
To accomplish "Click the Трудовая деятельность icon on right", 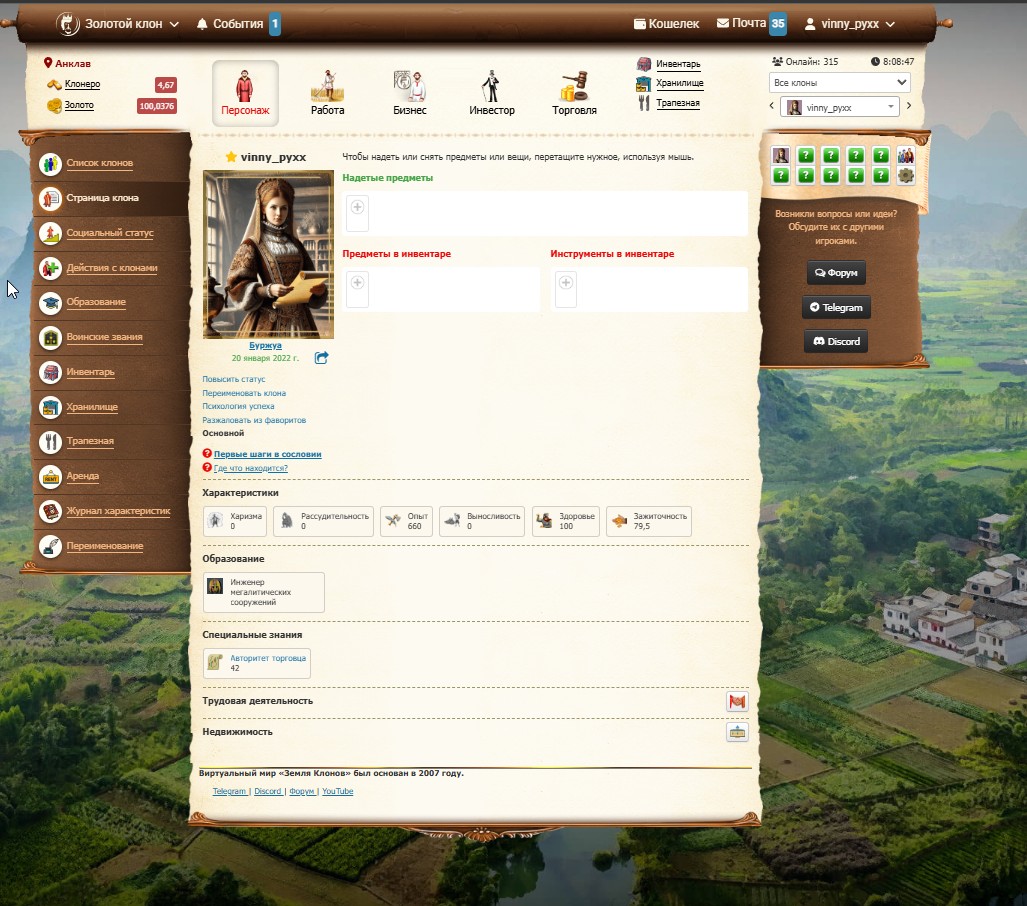I will click(737, 702).
